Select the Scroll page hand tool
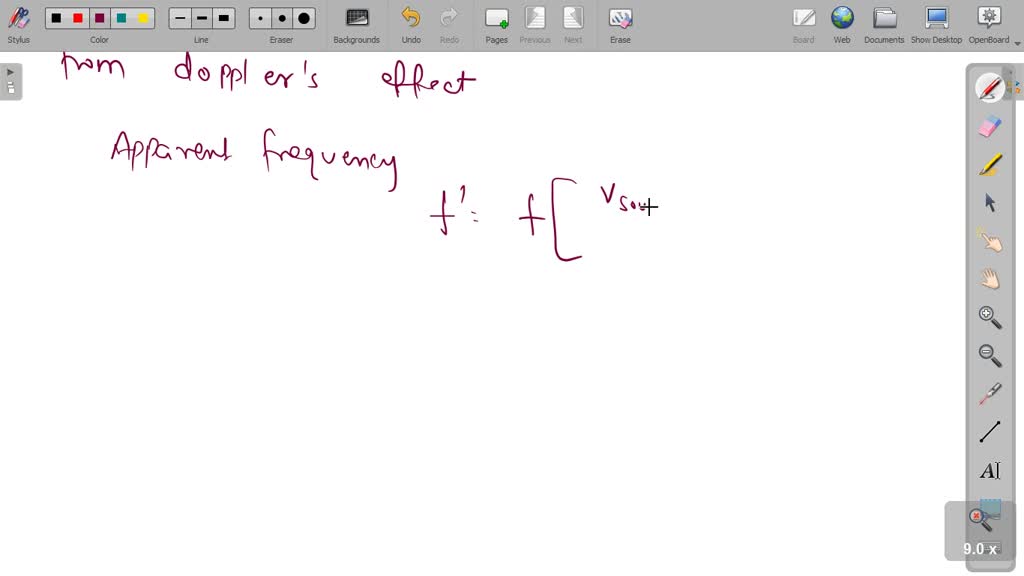Screen dimensions: 1024x576 (989, 280)
